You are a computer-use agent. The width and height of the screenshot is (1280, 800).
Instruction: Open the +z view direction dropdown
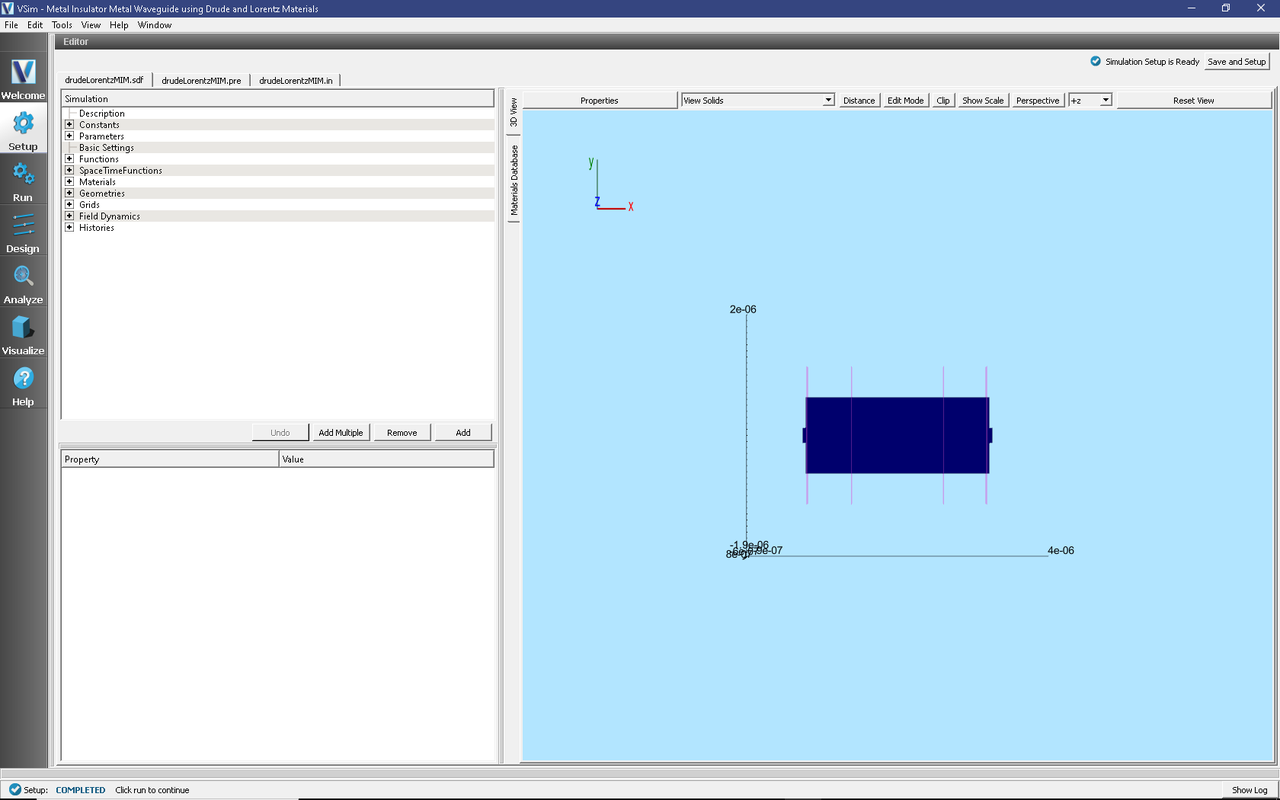point(1090,100)
